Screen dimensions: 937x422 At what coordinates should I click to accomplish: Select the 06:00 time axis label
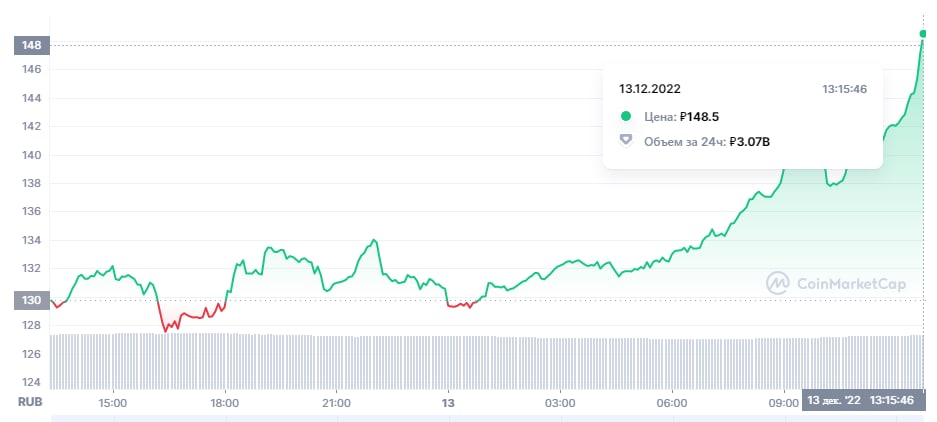coord(672,402)
